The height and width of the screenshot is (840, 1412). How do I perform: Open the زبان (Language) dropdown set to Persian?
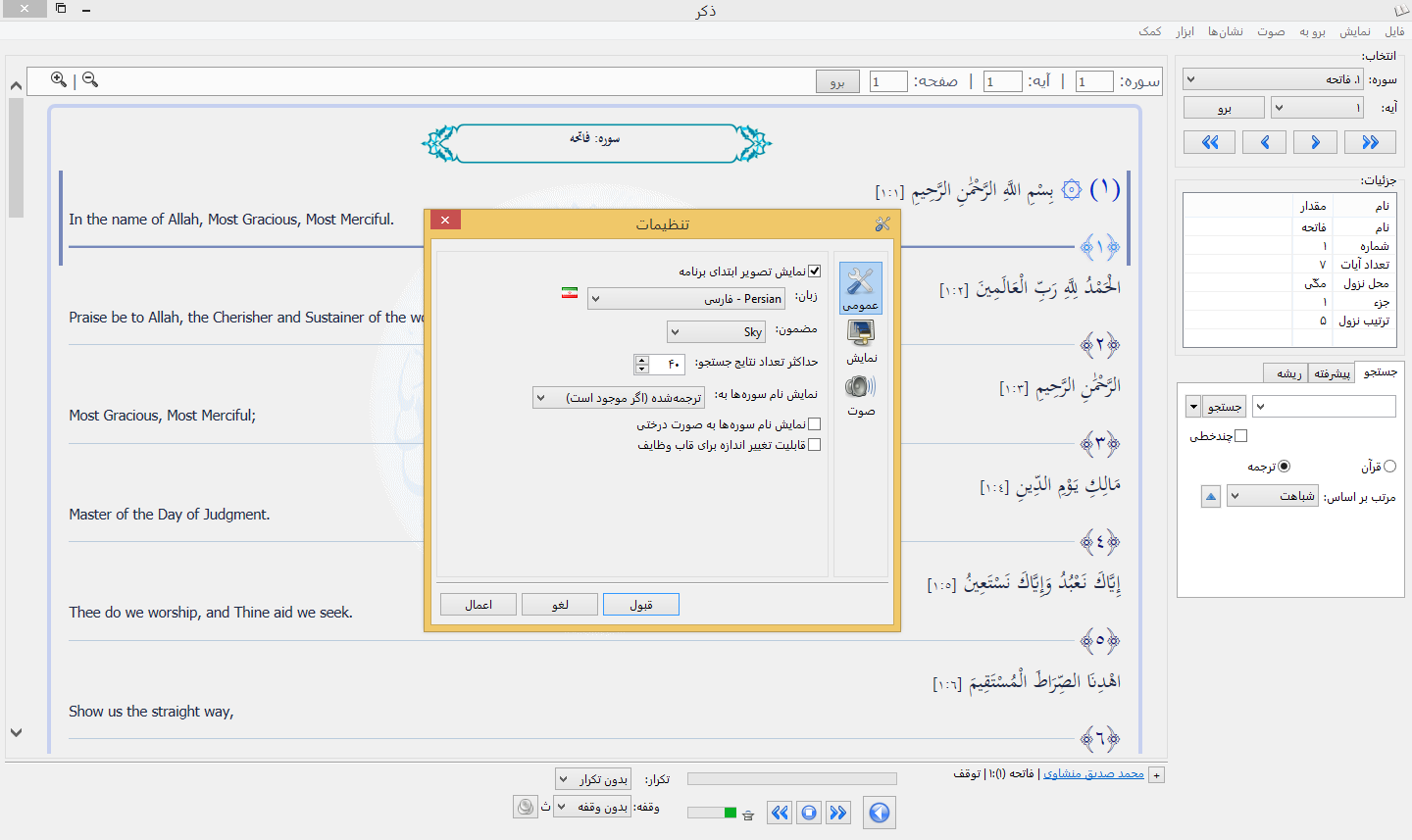coord(685,299)
